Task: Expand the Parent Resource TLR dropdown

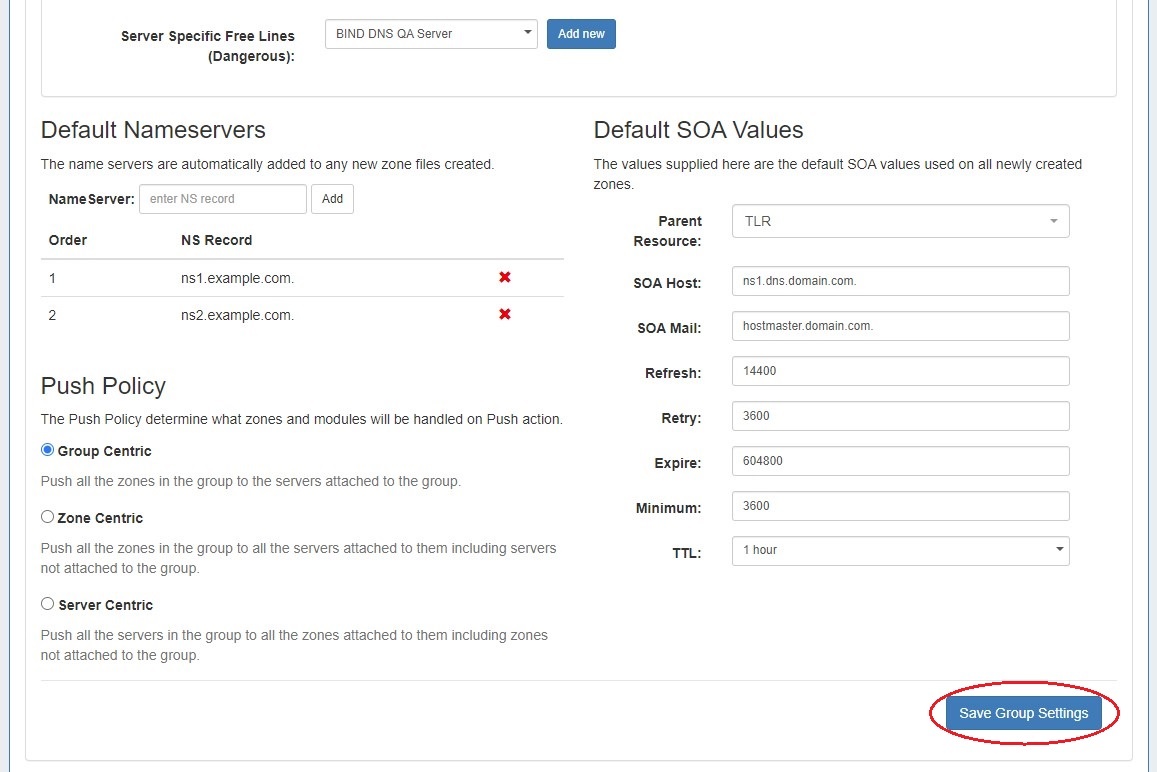Action: click(900, 221)
